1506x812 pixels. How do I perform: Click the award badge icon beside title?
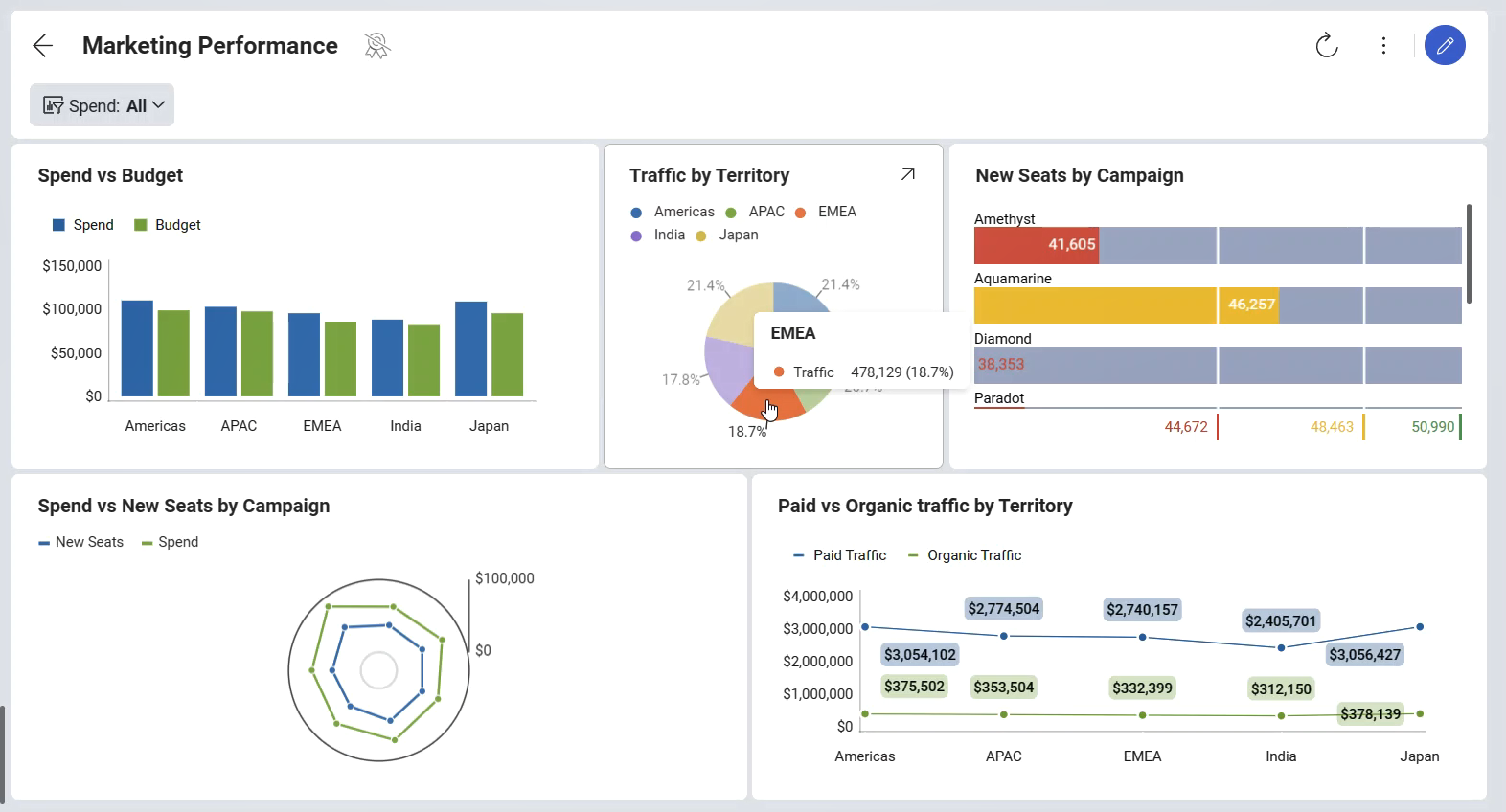coord(376,46)
